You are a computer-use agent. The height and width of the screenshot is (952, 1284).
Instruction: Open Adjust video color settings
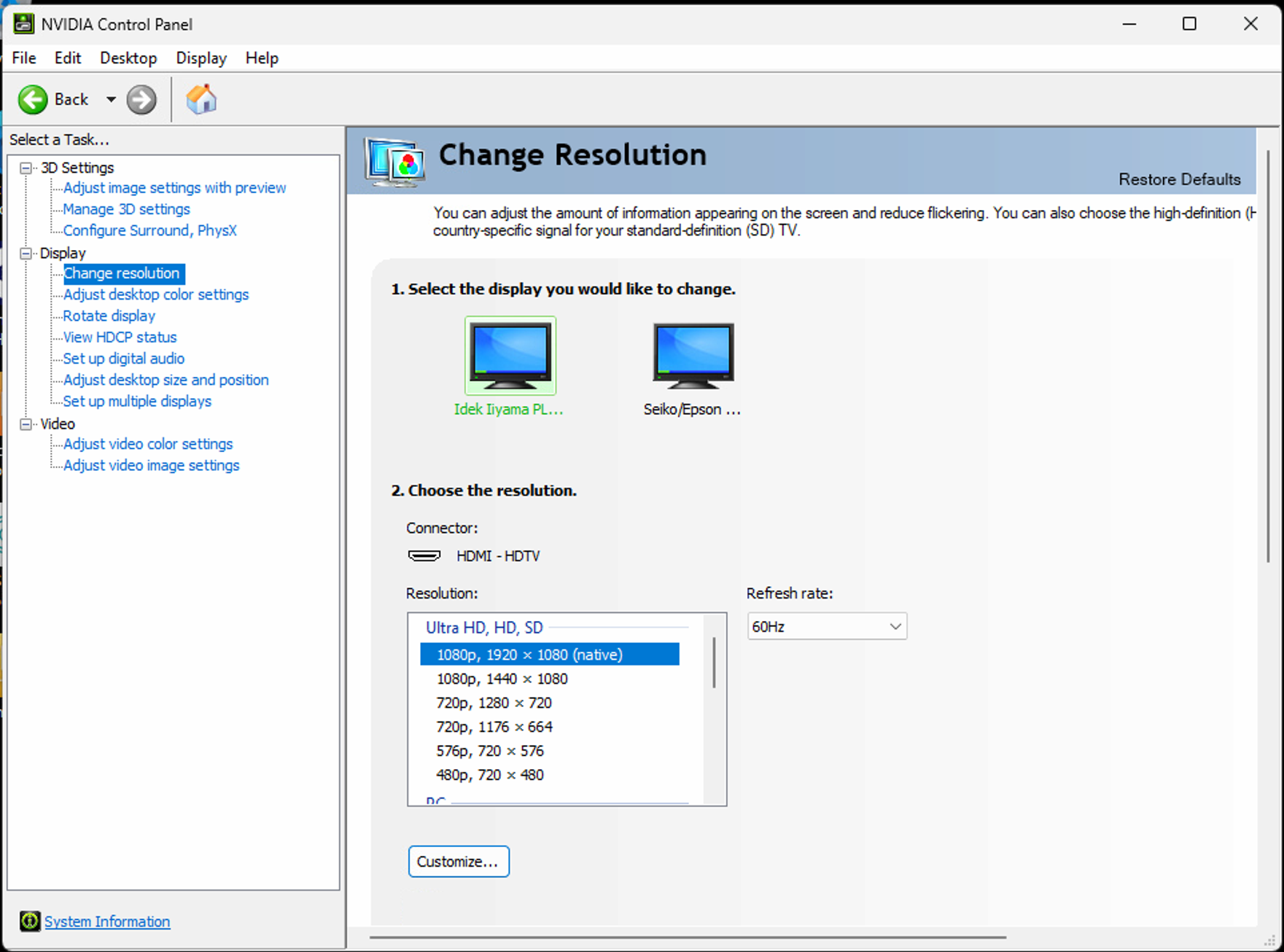pyautogui.click(x=148, y=444)
